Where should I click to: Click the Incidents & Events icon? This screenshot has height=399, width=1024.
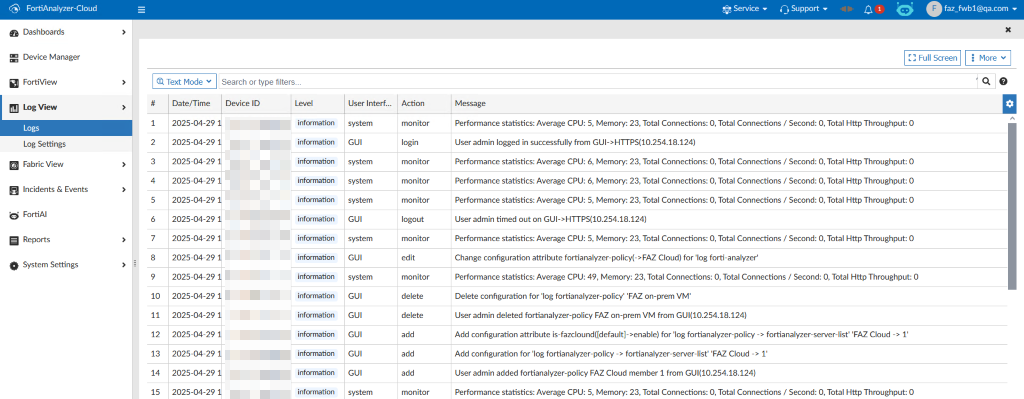(x=14, y=190)
